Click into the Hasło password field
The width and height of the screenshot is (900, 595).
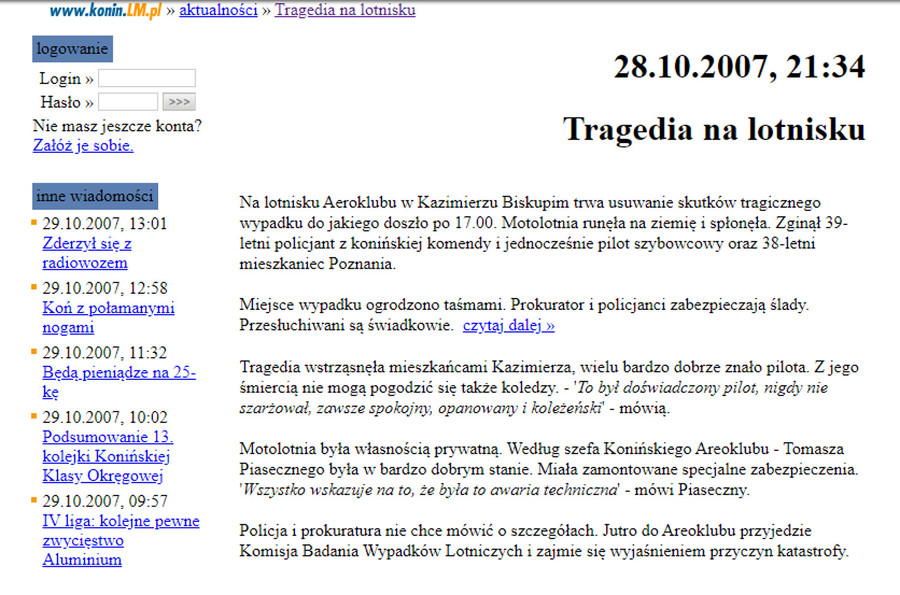(x=128, y=102)
